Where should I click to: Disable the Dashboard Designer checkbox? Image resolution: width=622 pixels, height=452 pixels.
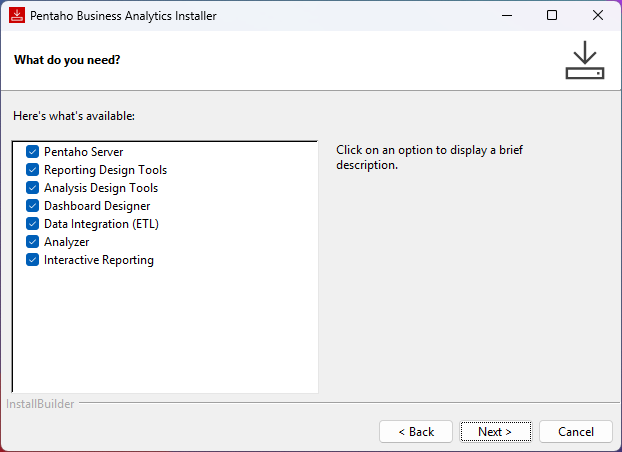click(x=32, y=206)
